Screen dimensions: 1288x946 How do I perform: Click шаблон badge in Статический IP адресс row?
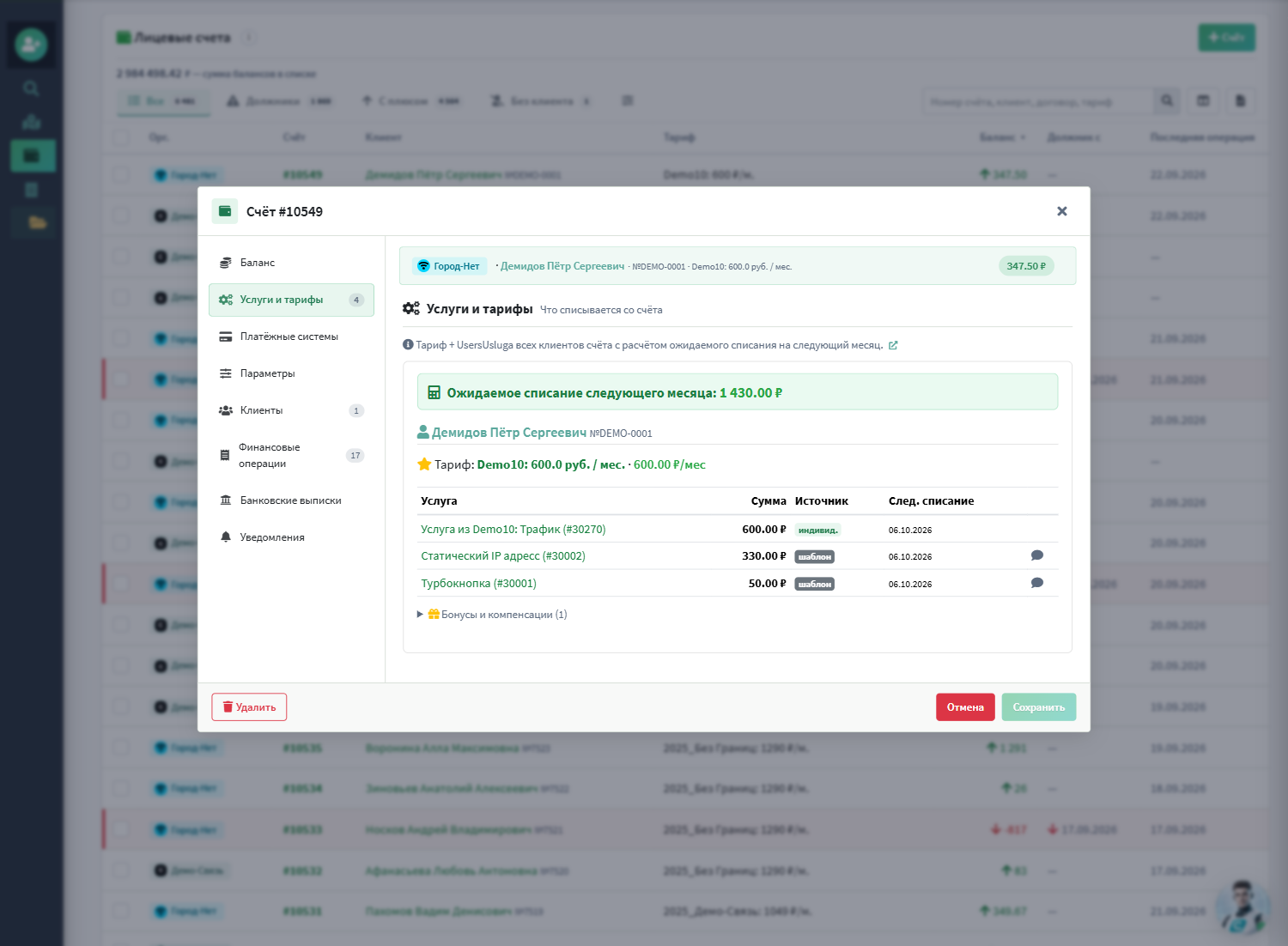pos(815,557)
